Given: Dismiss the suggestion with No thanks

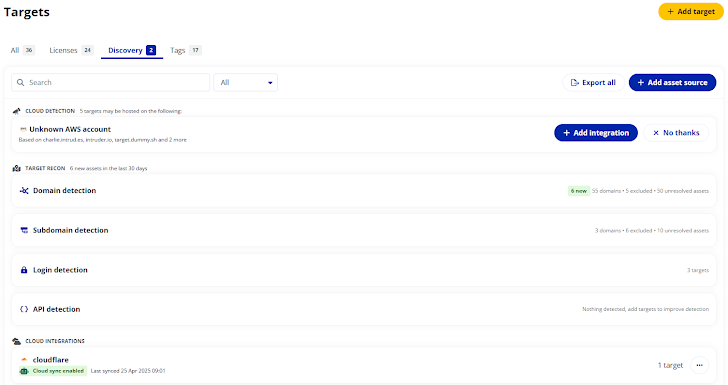Looking at the screenshot, I should tap(676, 133).
